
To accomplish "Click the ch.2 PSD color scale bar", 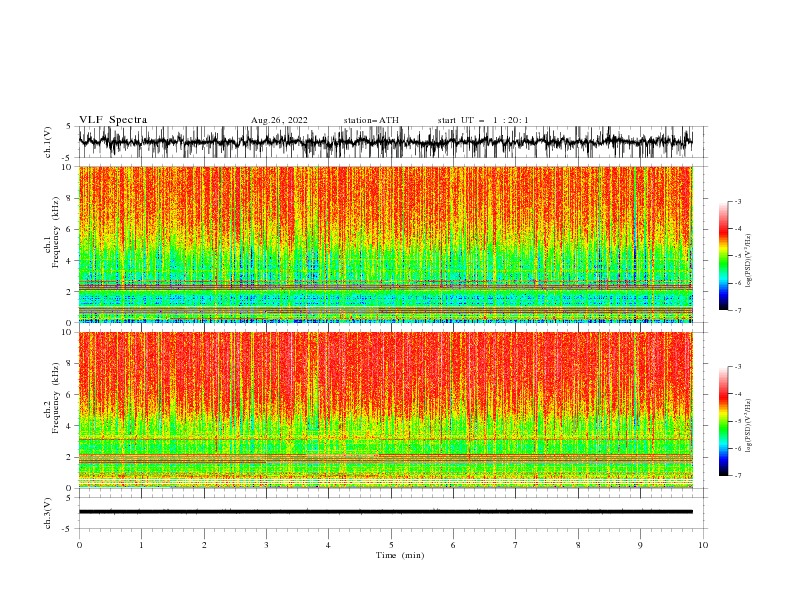I will point(723,421).
